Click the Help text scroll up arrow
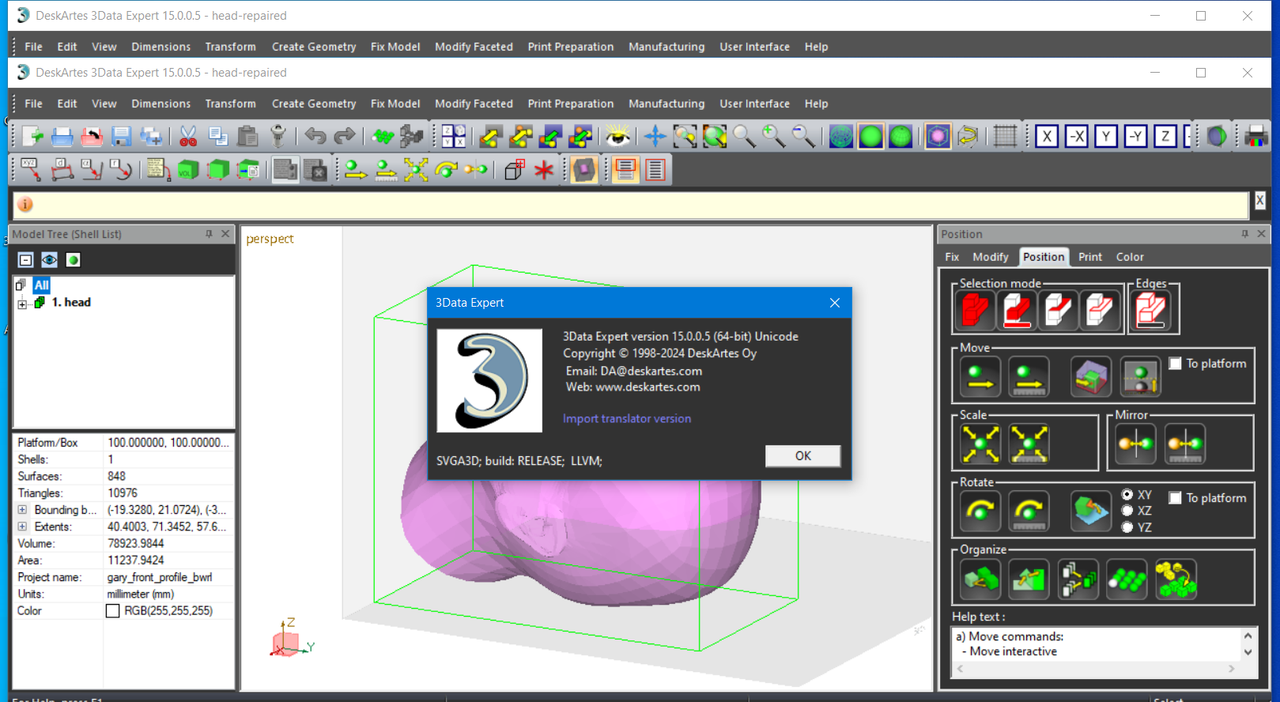The height and width of the screenshot is (702, 1280). (1248, 636)
